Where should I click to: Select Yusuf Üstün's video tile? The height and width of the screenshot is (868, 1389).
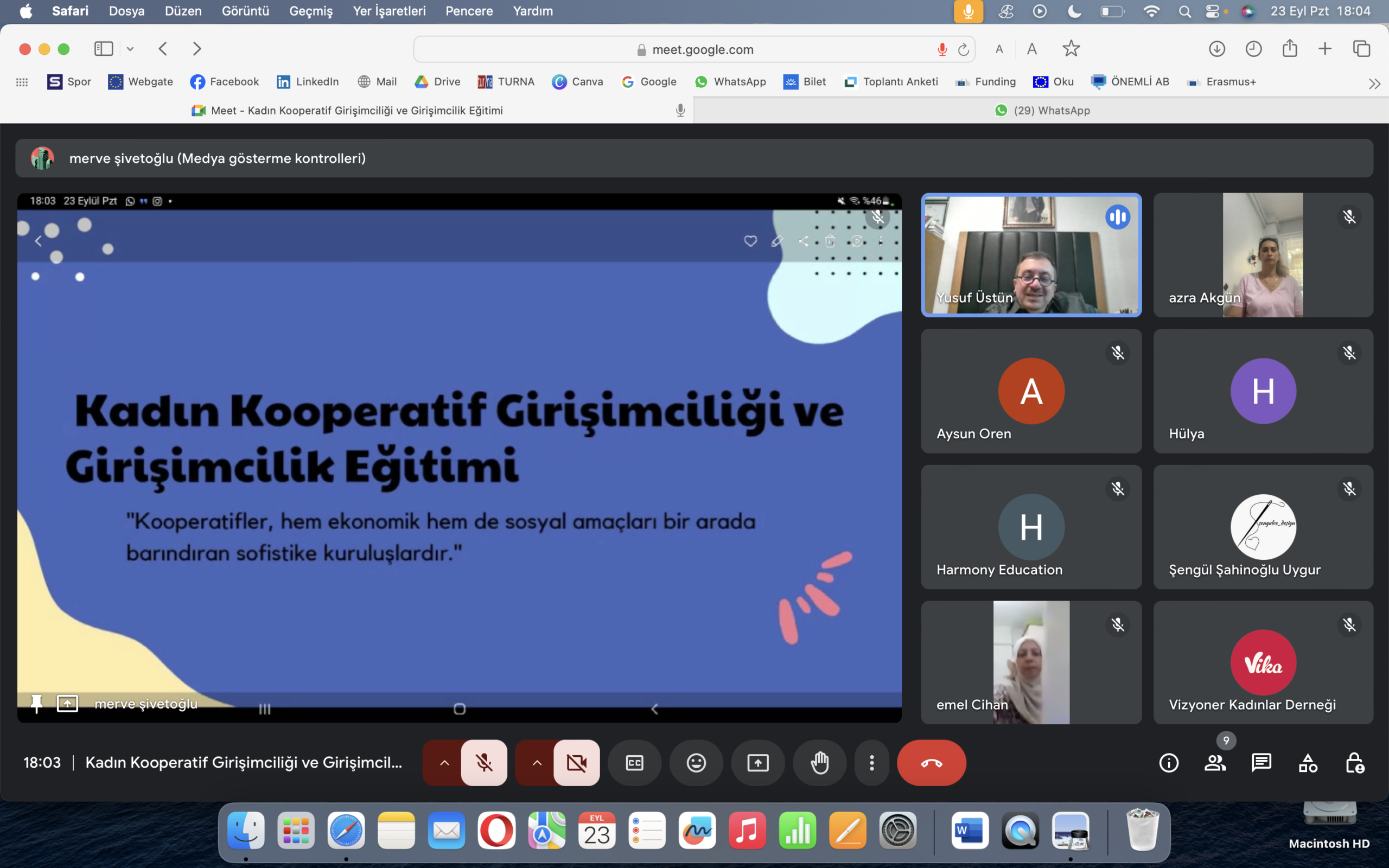click(1031, 255)
